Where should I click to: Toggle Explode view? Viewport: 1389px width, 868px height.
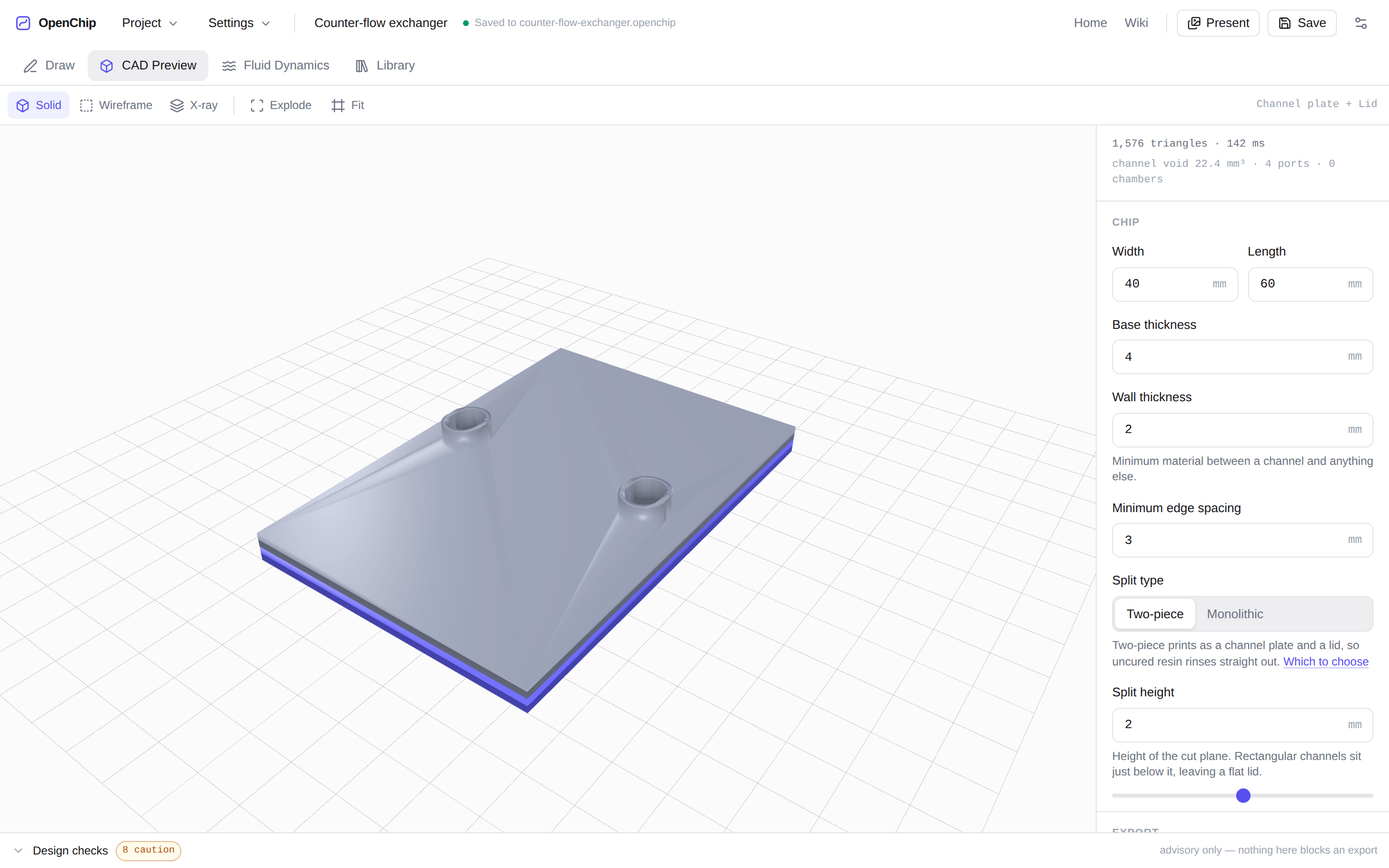pos(281,105)
